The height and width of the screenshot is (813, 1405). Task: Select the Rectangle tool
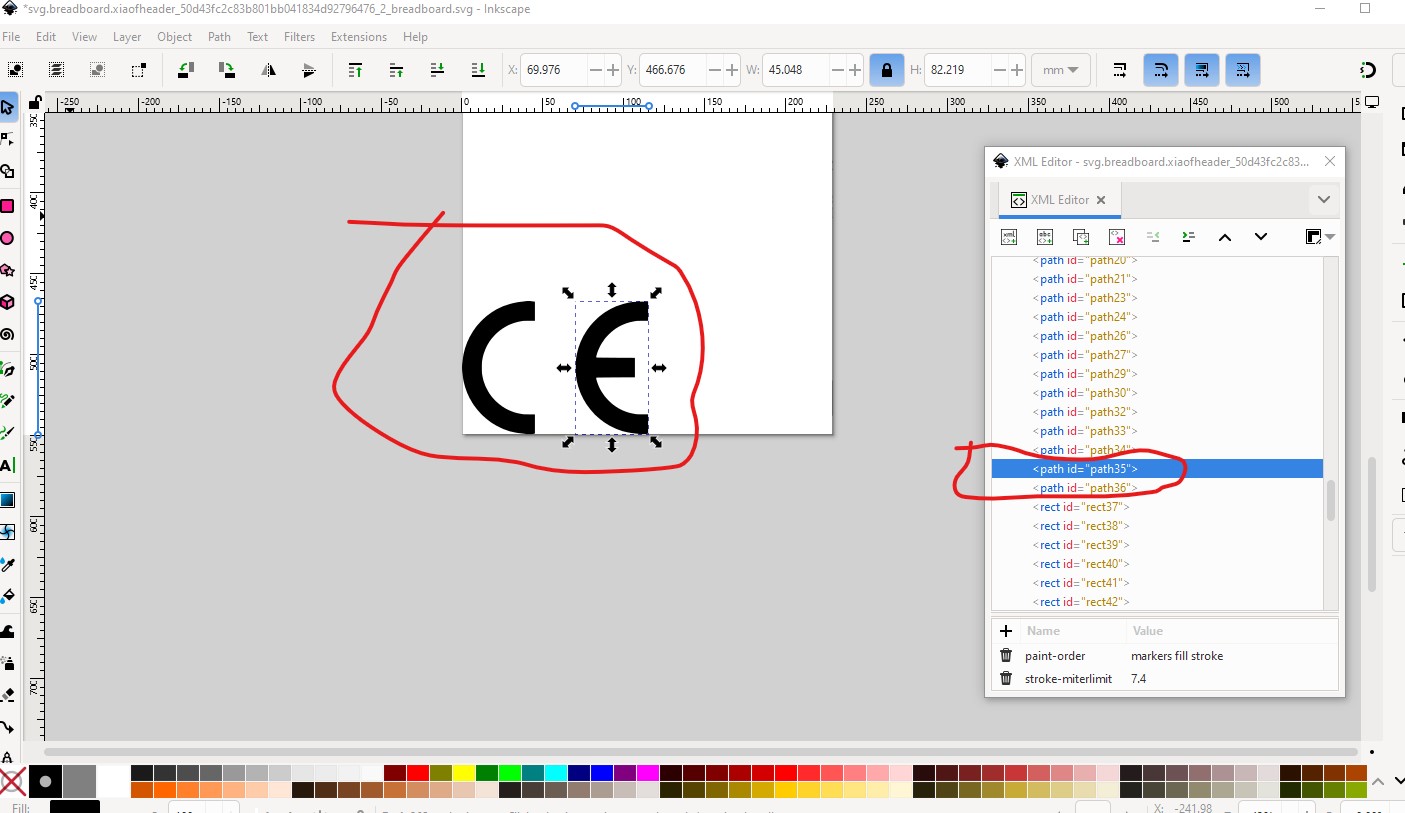[8, 206]
